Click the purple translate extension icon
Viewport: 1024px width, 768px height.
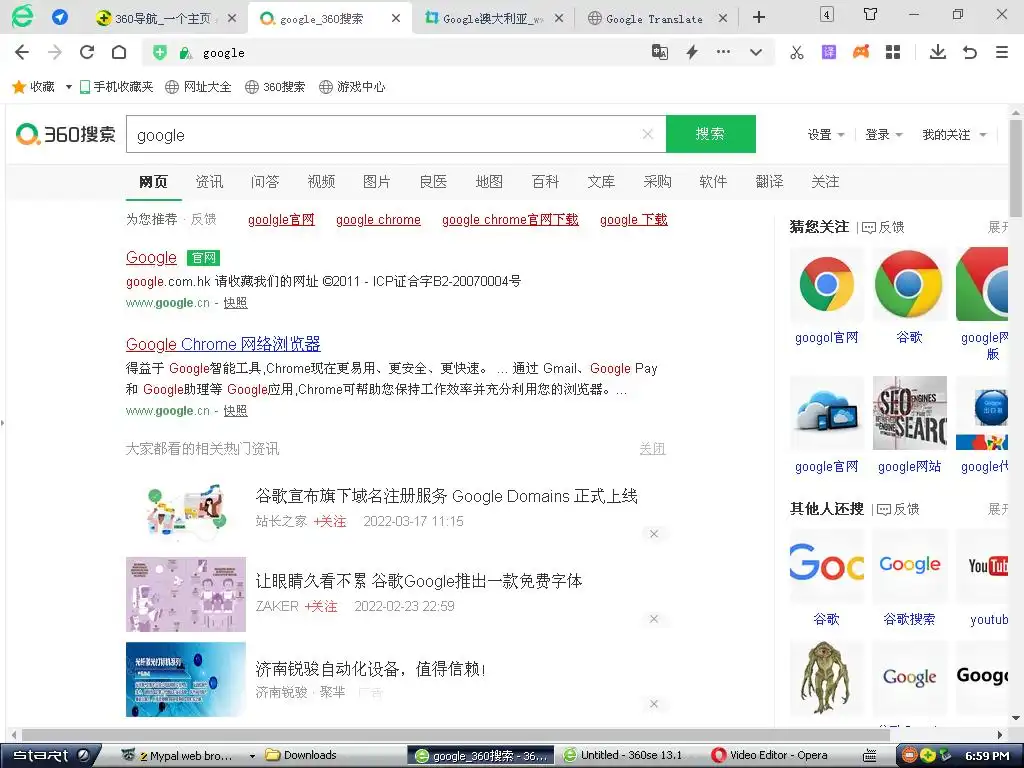tap(829, 52)
